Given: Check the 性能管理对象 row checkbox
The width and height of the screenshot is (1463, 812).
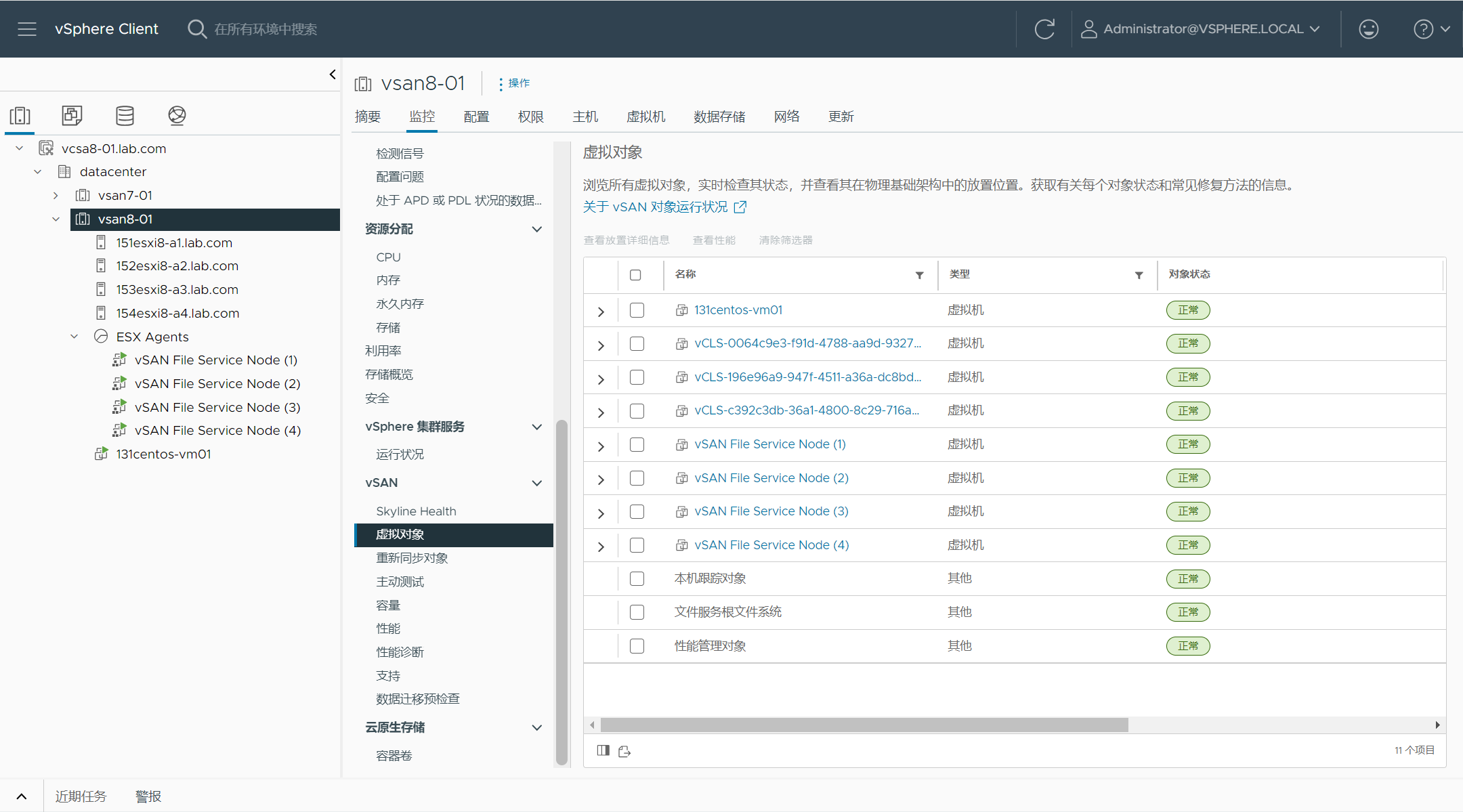Looking at the screenshot, I should pos(637,646).
